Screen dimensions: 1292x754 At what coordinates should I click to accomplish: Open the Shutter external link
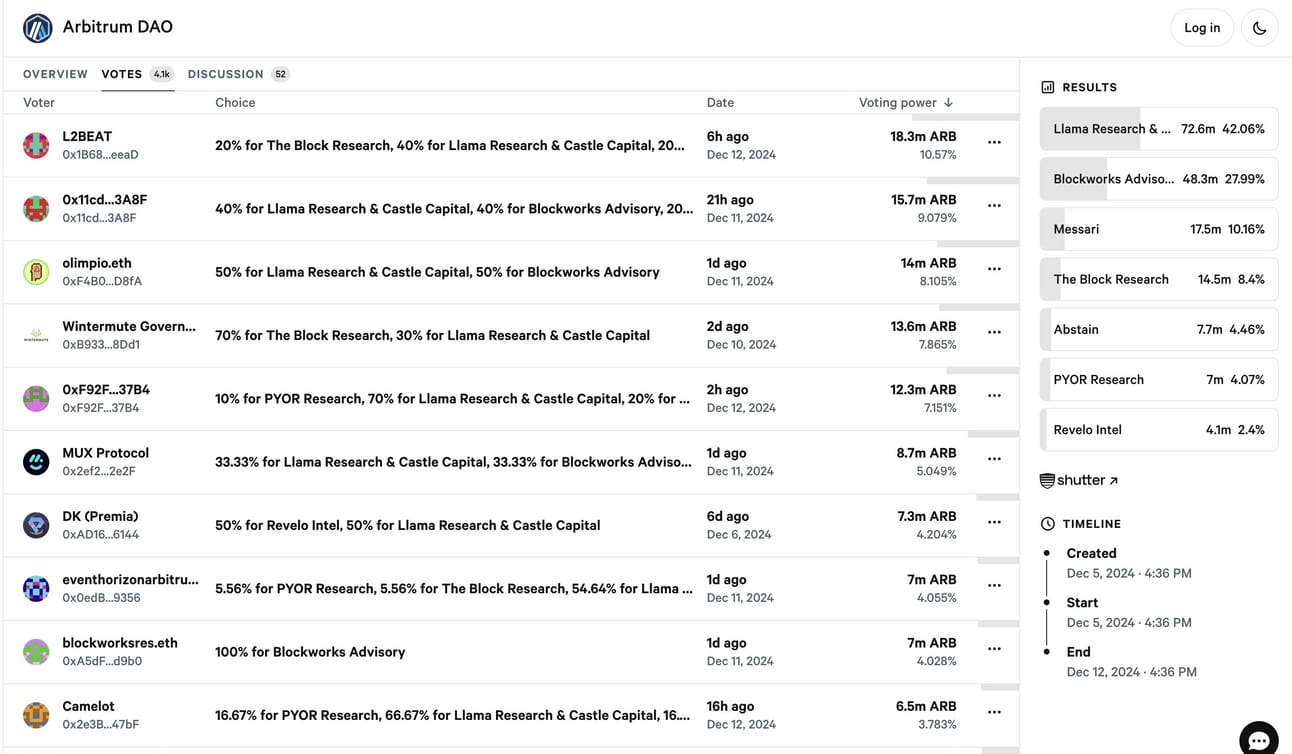[x=1079, y=480]
